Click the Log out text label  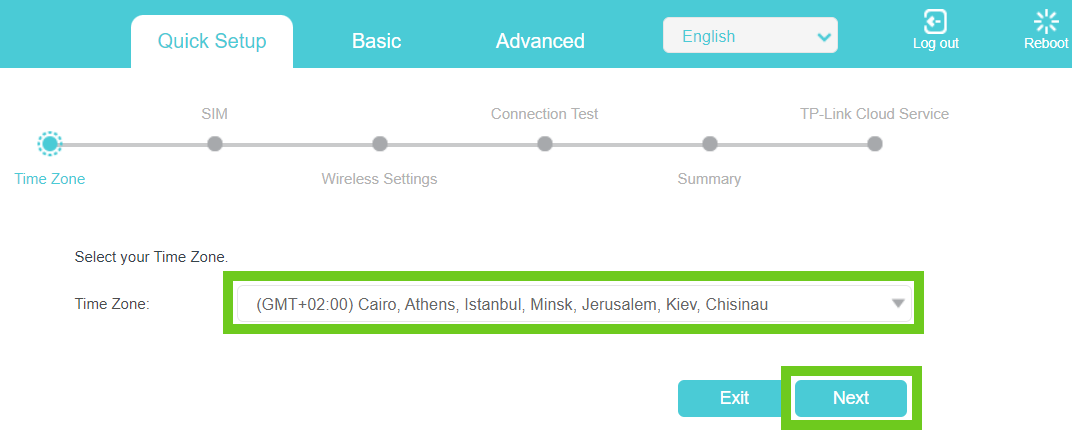935,43
